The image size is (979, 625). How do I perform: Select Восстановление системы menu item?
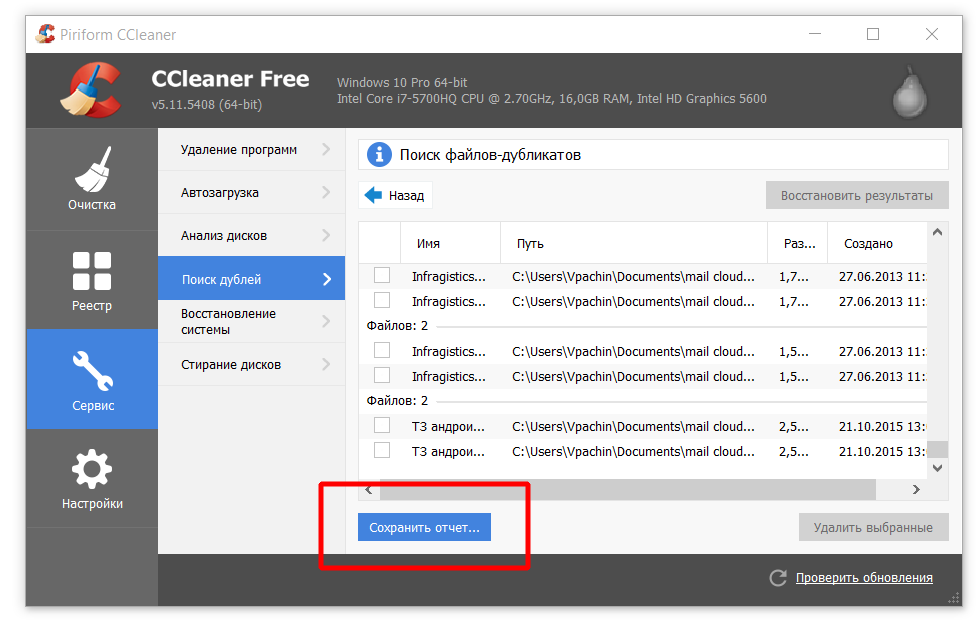tap(228, 321)
